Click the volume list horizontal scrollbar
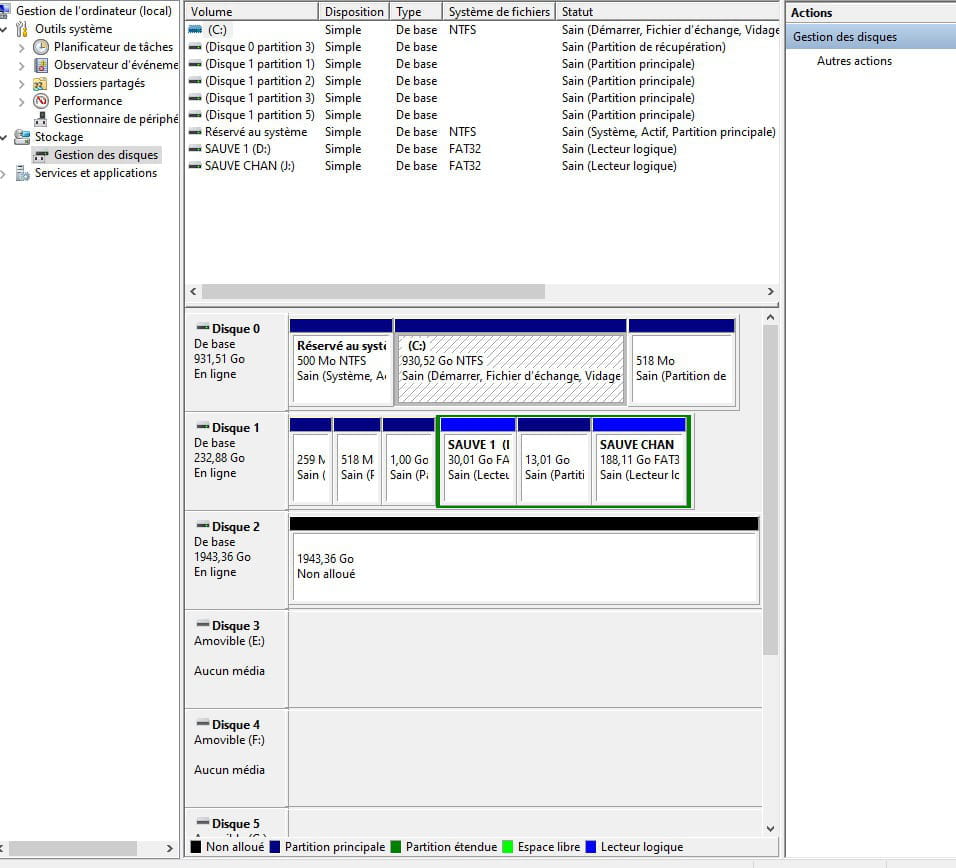 tap(373, 292)
